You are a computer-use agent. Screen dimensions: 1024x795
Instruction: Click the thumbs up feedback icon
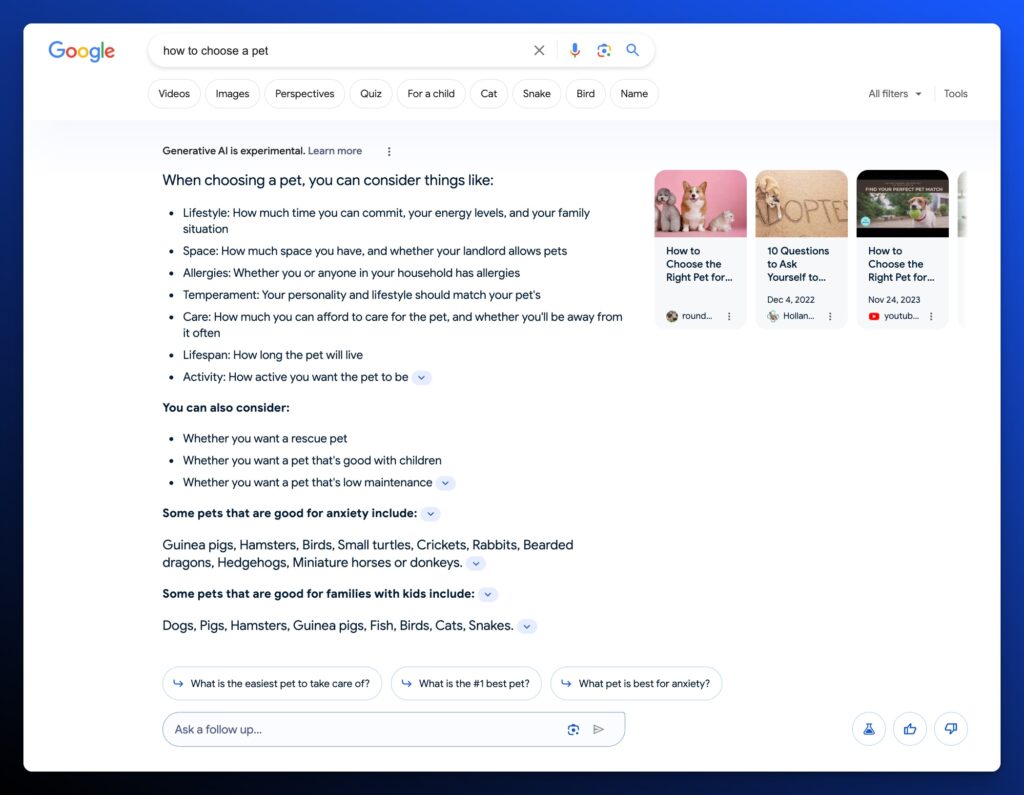coord(910,729)
